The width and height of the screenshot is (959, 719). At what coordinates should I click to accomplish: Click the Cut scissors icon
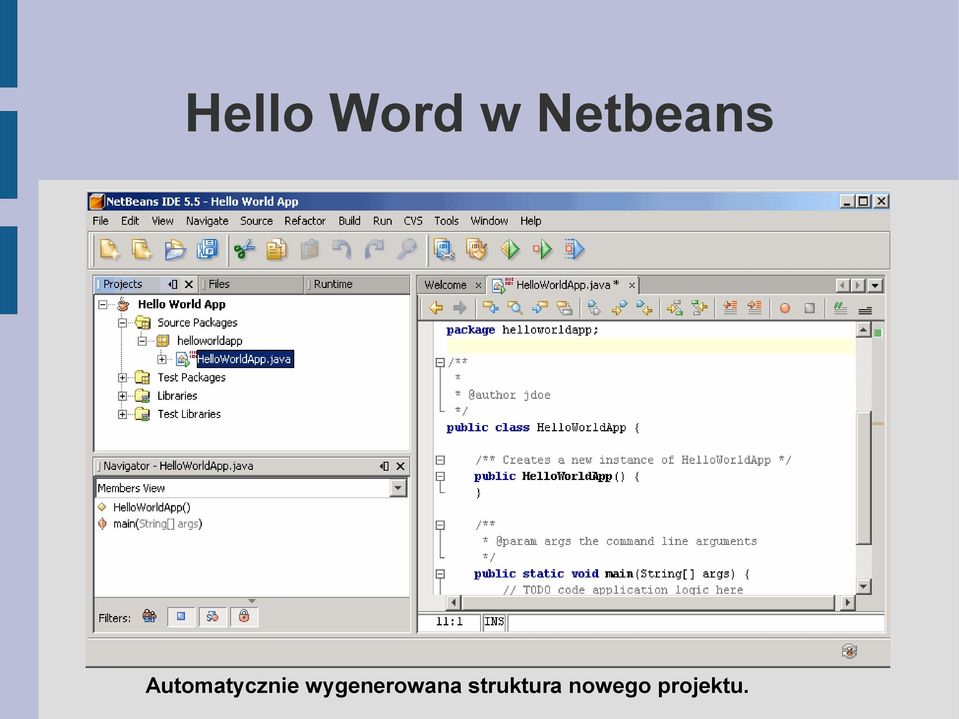[x=244, y=249]
